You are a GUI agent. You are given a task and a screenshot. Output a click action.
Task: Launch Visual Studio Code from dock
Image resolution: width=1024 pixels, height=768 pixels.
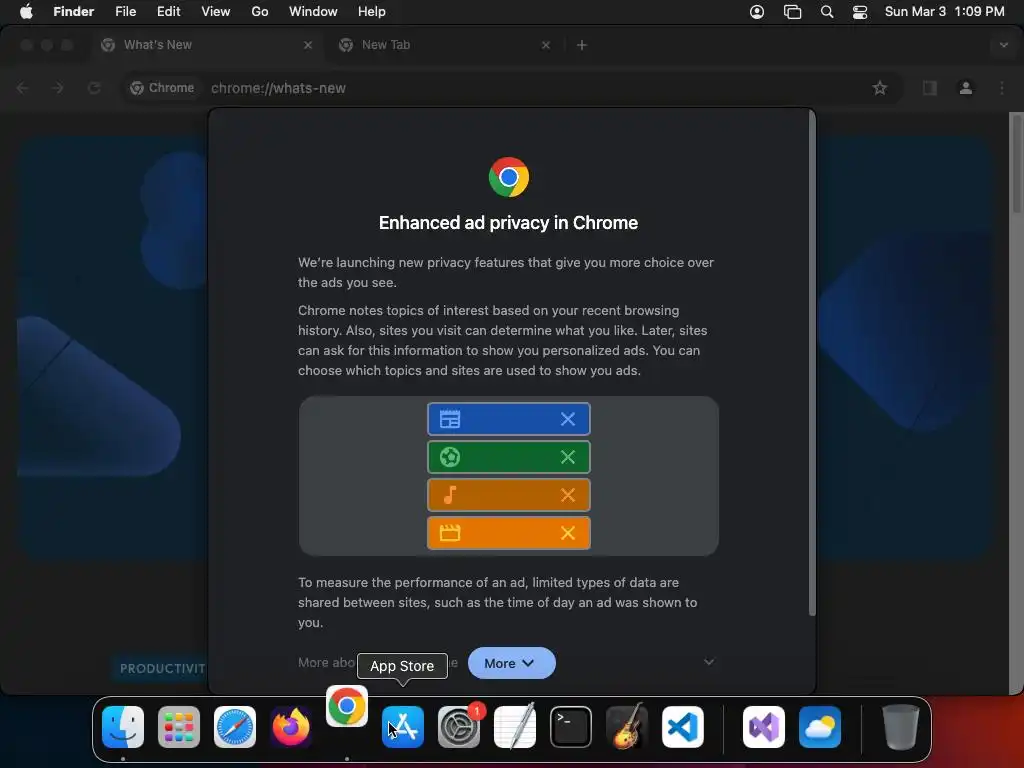click(x=683, y=727)
